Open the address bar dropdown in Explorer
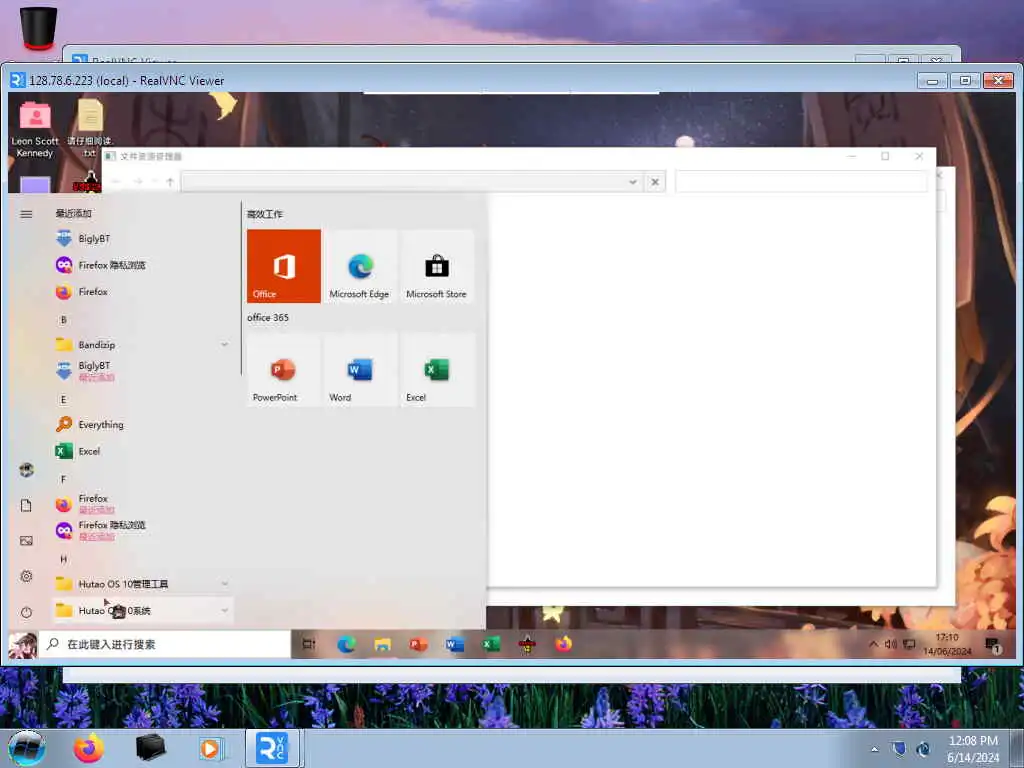The width and height of the screenshot is (1024, 768). click(632, 182)
